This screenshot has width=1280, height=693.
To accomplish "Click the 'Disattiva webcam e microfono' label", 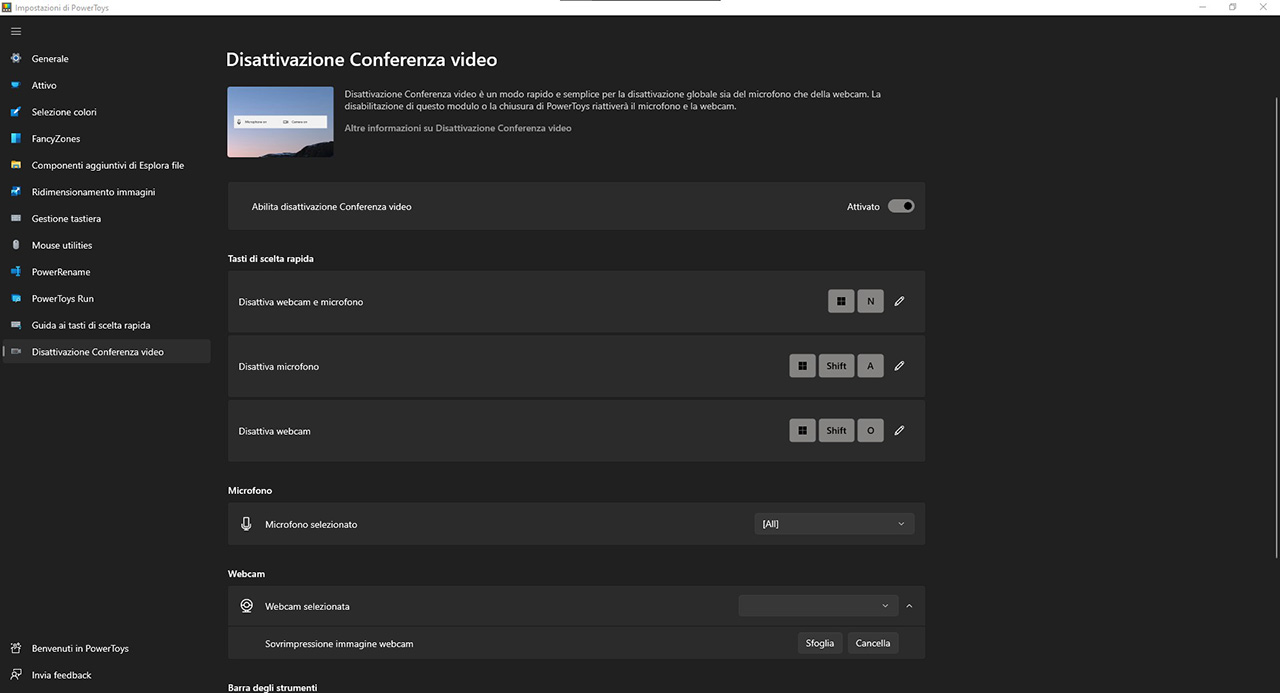I will point(301,302).
